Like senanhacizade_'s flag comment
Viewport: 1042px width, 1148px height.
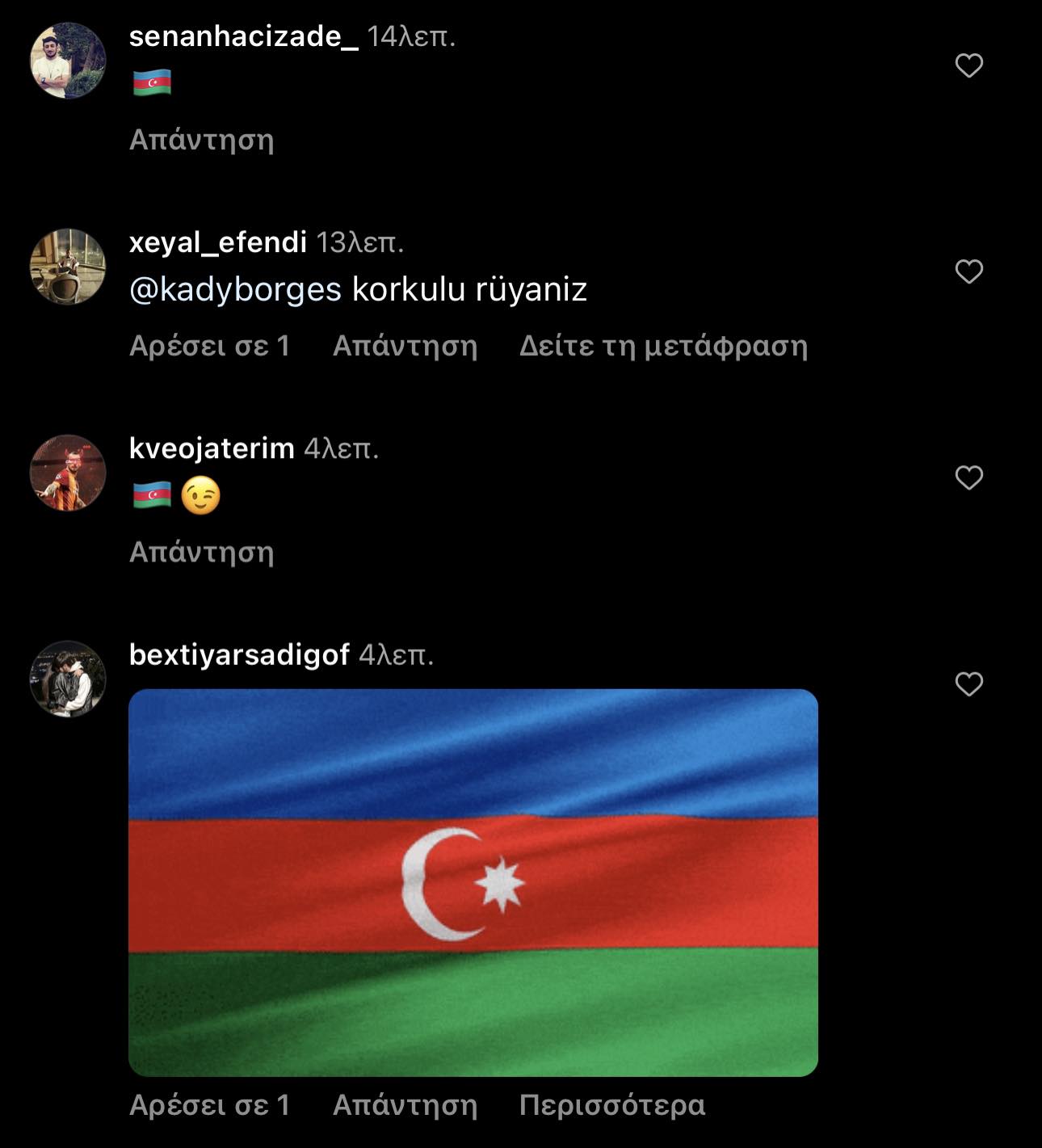click(968, 65)
